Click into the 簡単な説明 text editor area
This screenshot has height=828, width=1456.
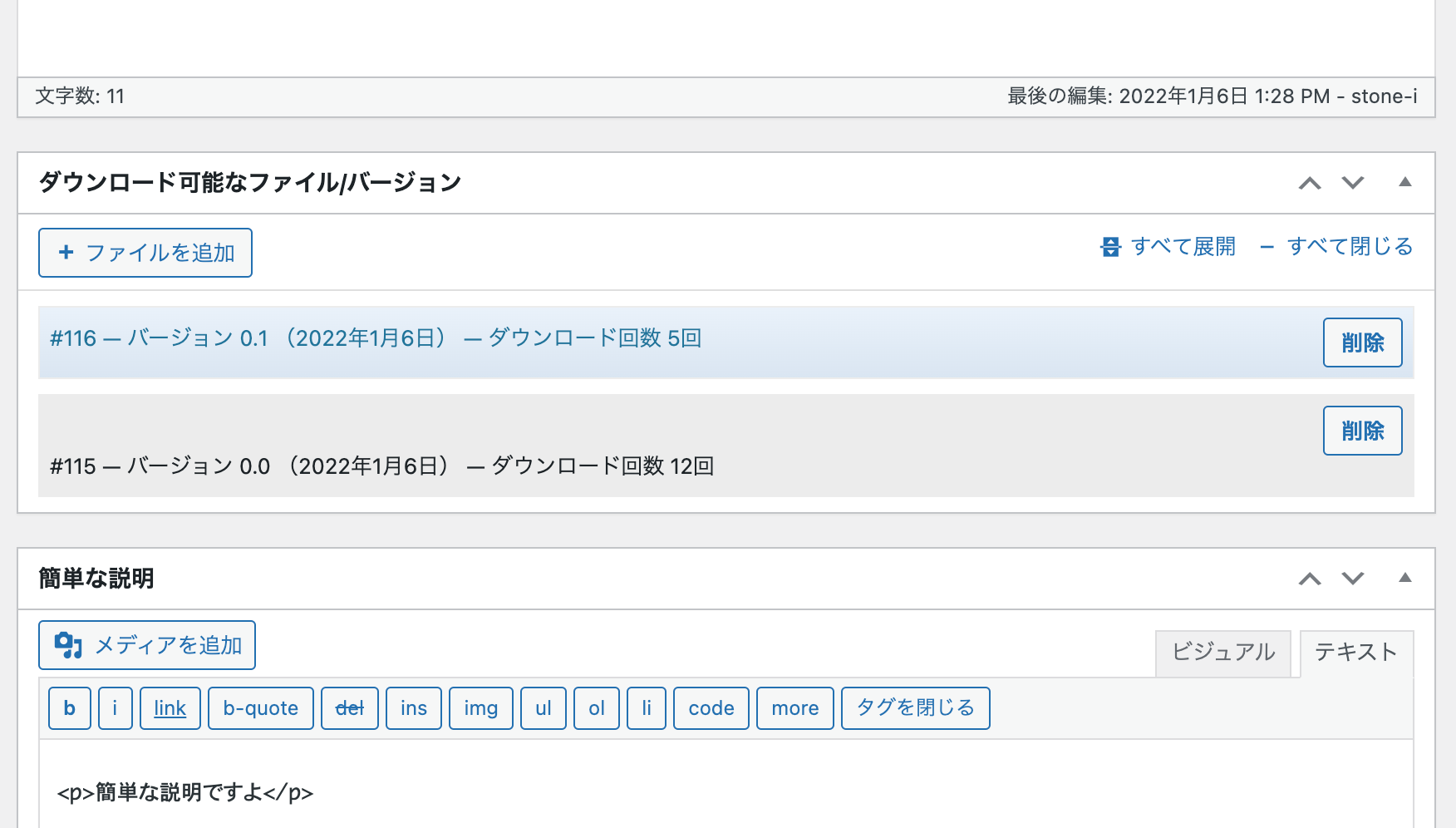click(x=726, y=784)
